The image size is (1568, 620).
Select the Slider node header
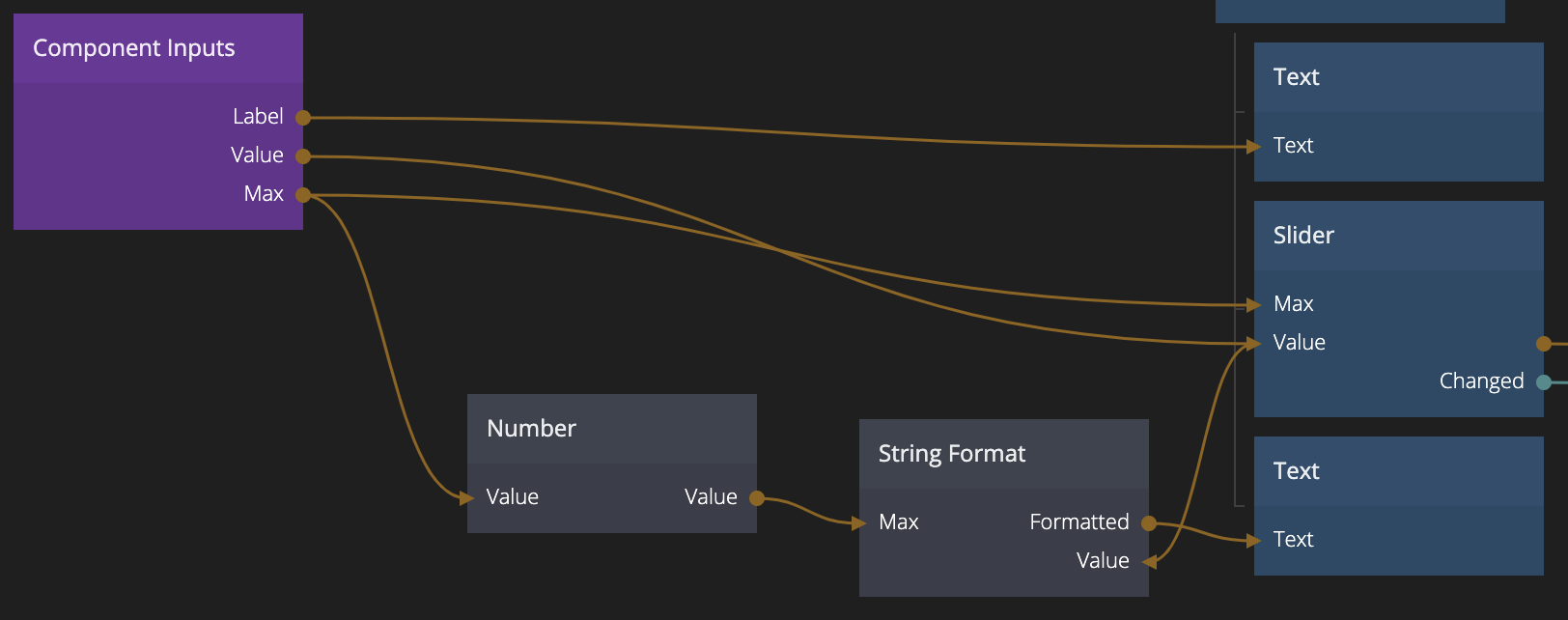[x=1303, y=236]
